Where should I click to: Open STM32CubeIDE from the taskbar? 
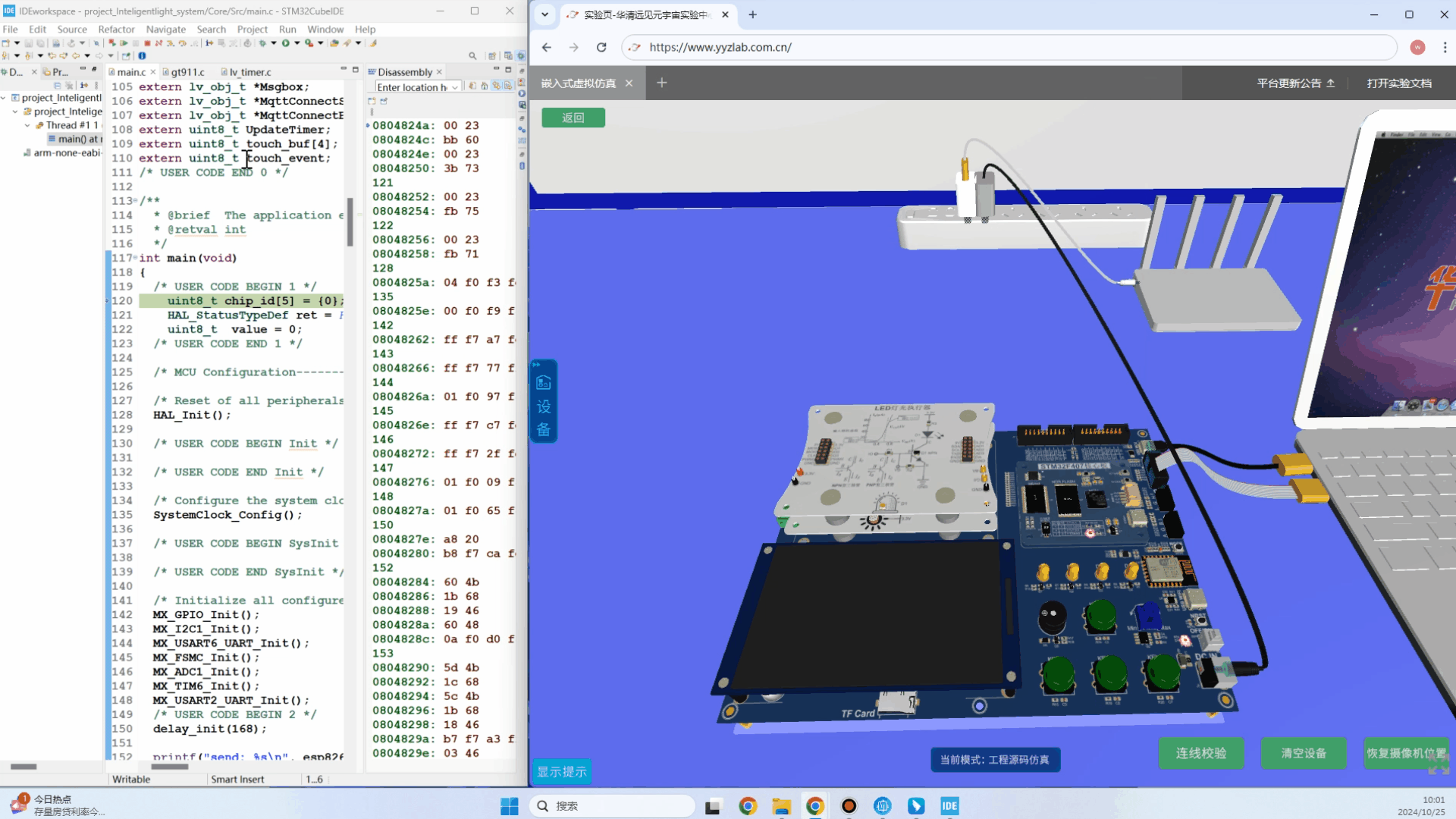pos(949,806)
